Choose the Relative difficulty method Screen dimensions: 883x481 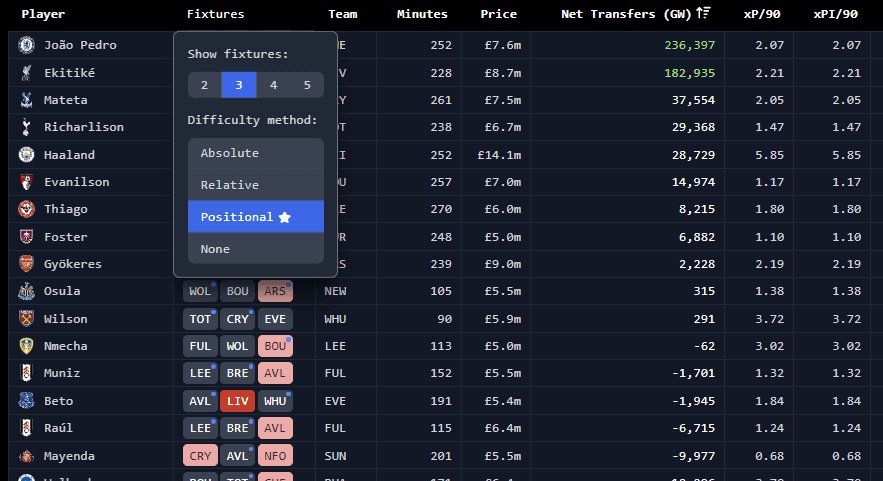(256, 185)
